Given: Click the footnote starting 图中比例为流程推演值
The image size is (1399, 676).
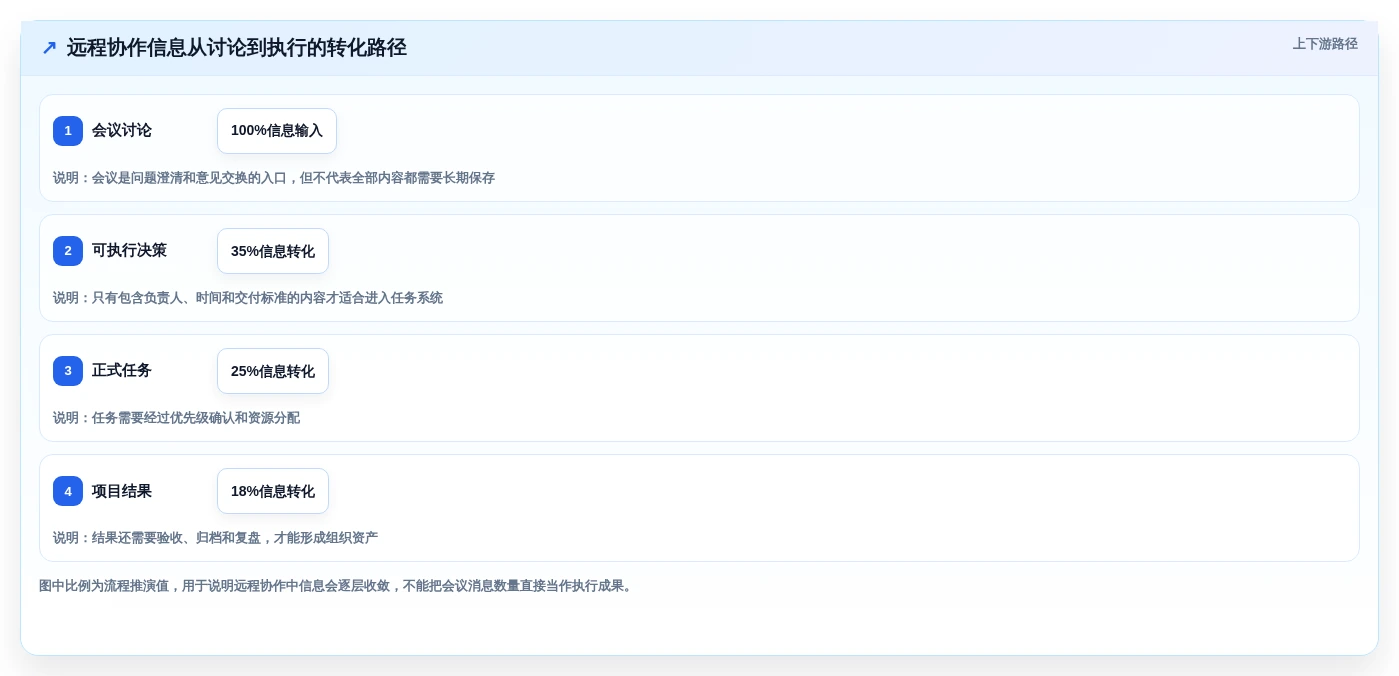Looking at the screenshot, I should click(337, 586).
